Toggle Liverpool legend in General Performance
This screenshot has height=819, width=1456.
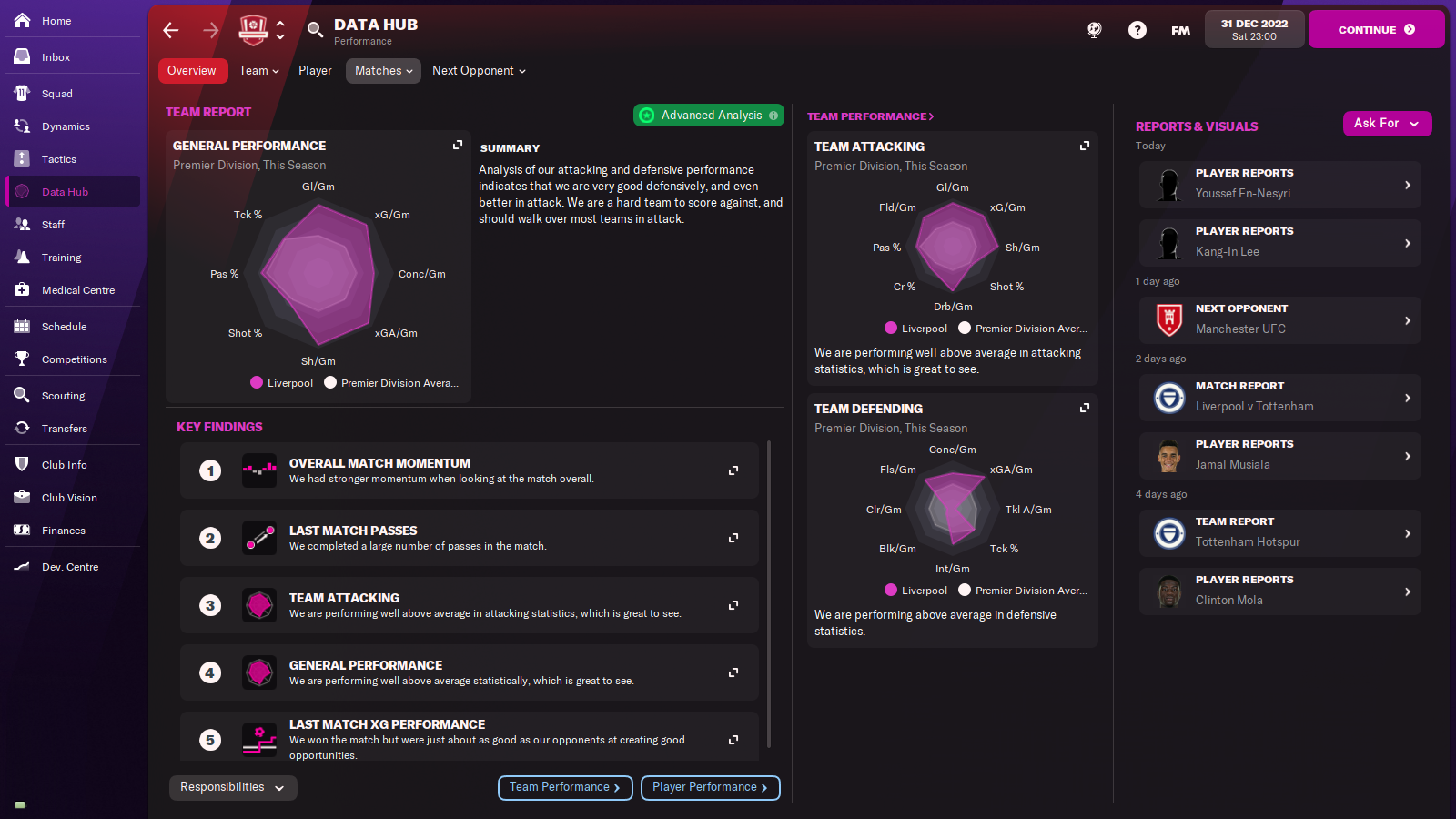282,383
